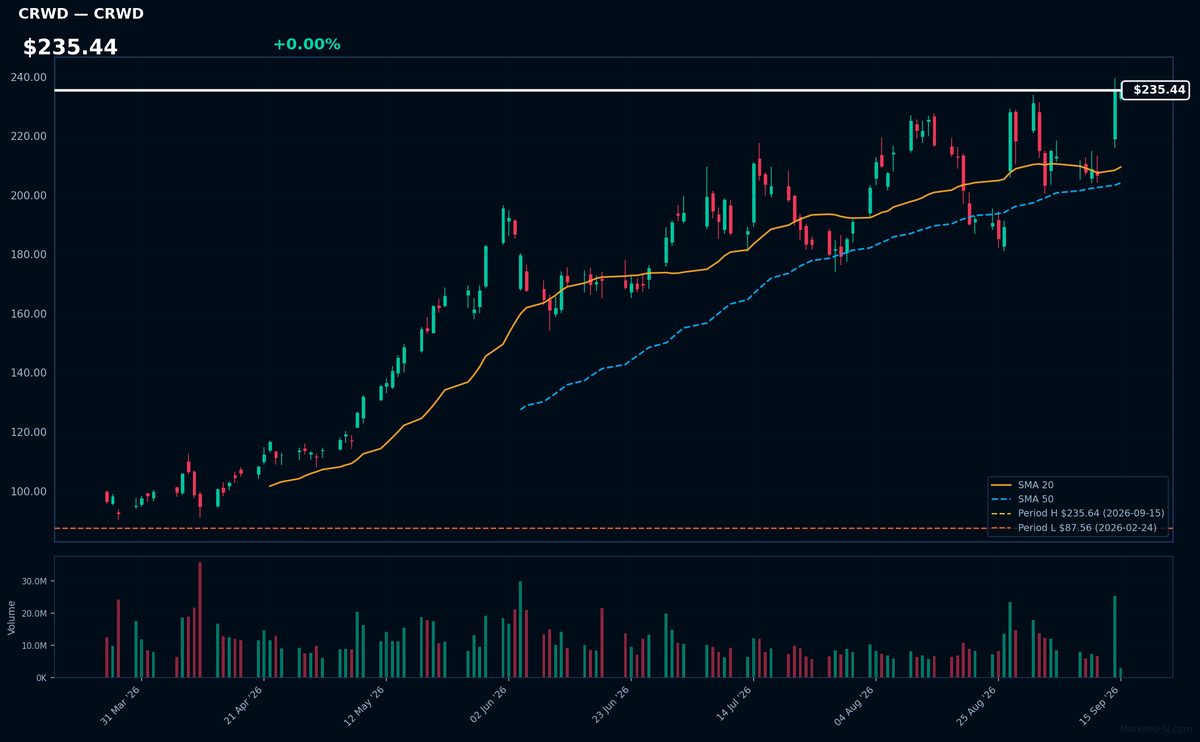Click the 23 Jun '26 date label
Screen dimensions: 1200x742
pyautogui.click(x=610, y=705)
